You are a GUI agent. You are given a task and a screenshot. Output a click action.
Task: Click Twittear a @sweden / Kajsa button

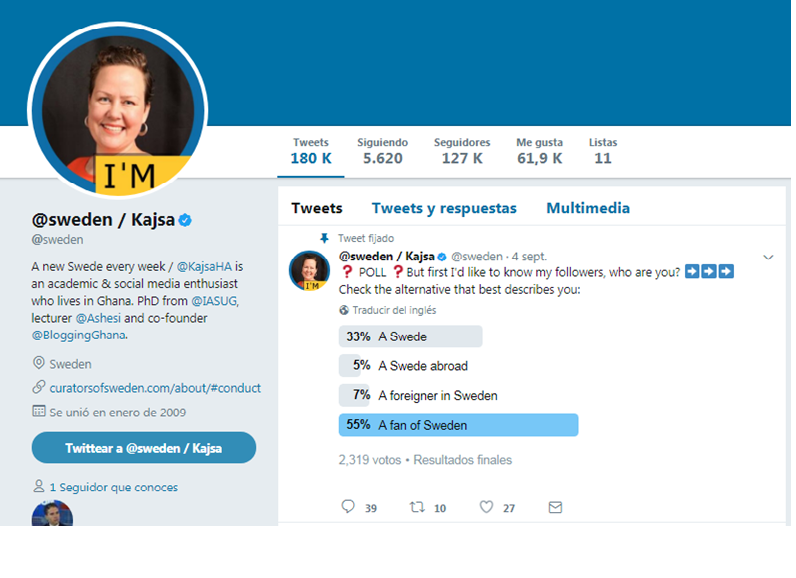coord(144,448)
